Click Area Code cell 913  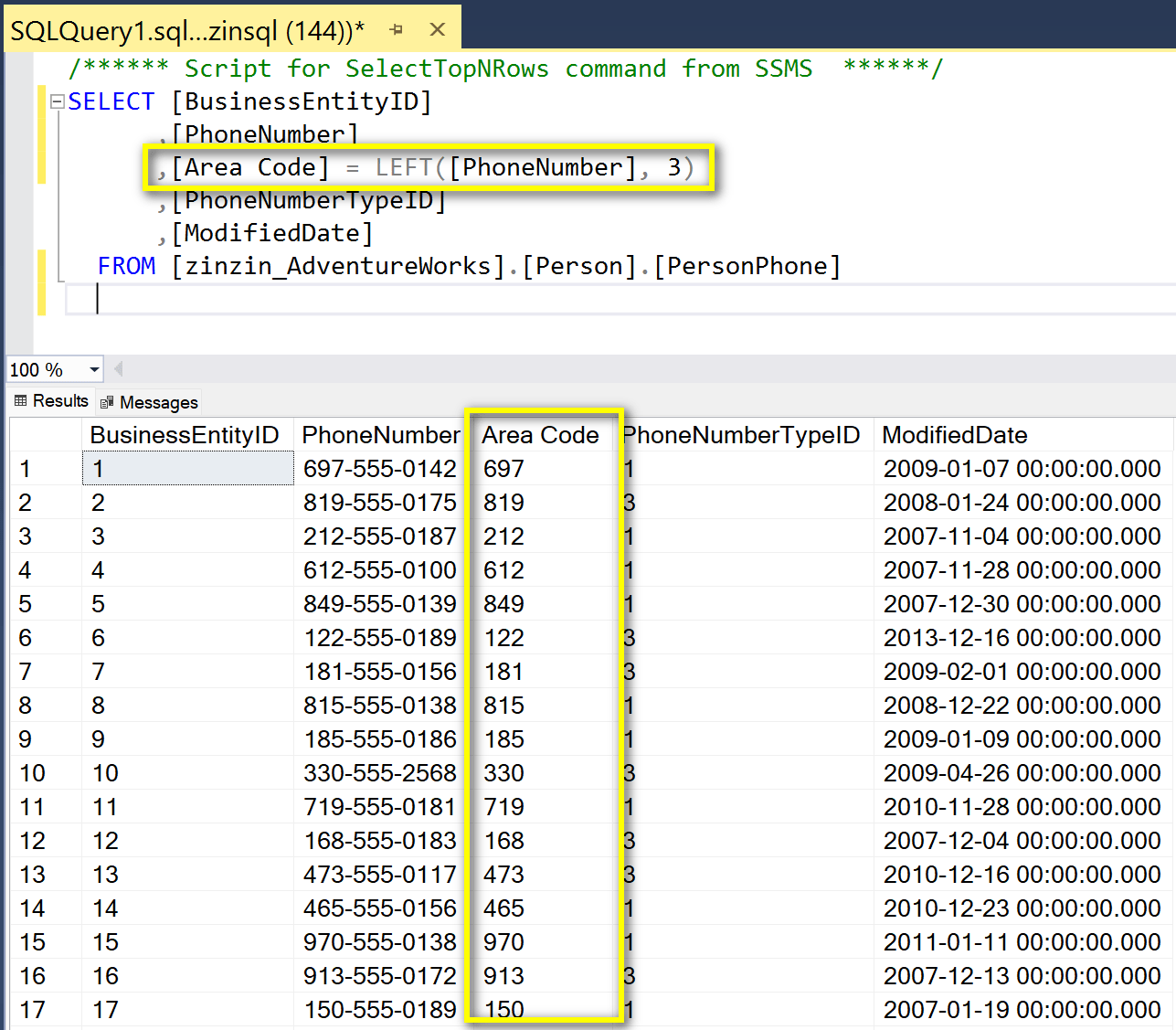pyautogui.click(x=543, y=976)
